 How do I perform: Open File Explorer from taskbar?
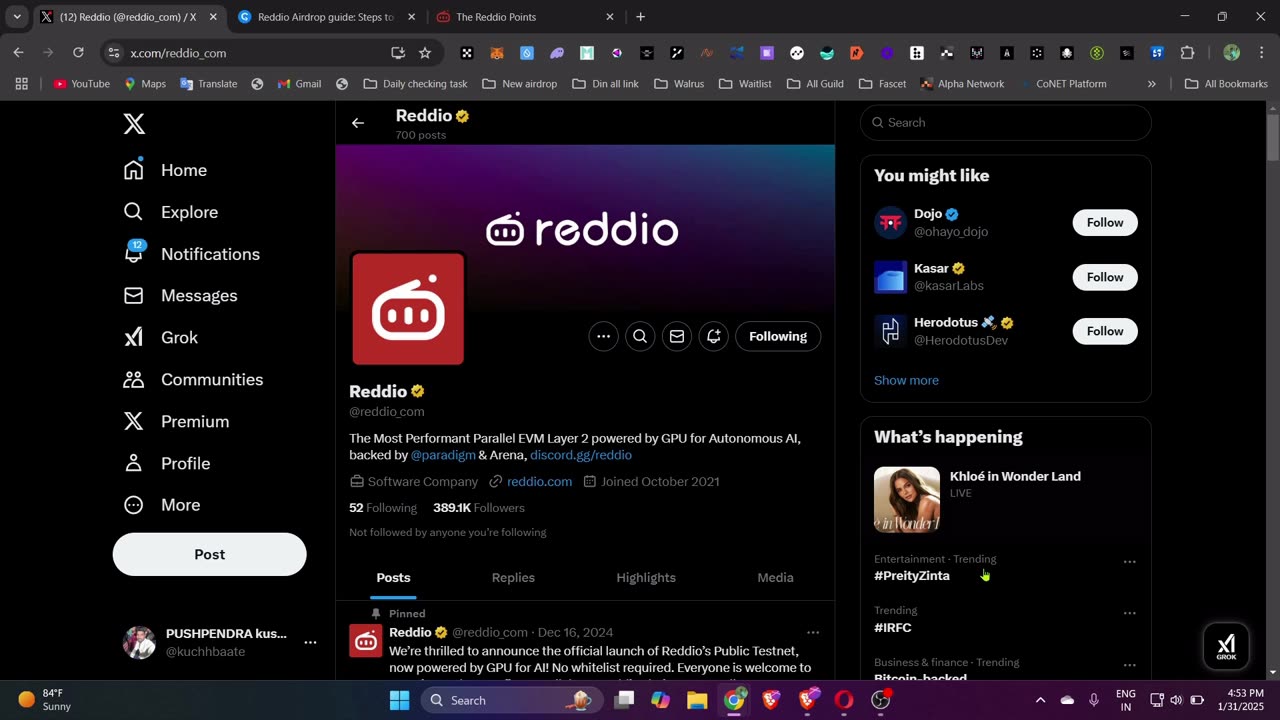pyautogui.click(x=697, y=700)
